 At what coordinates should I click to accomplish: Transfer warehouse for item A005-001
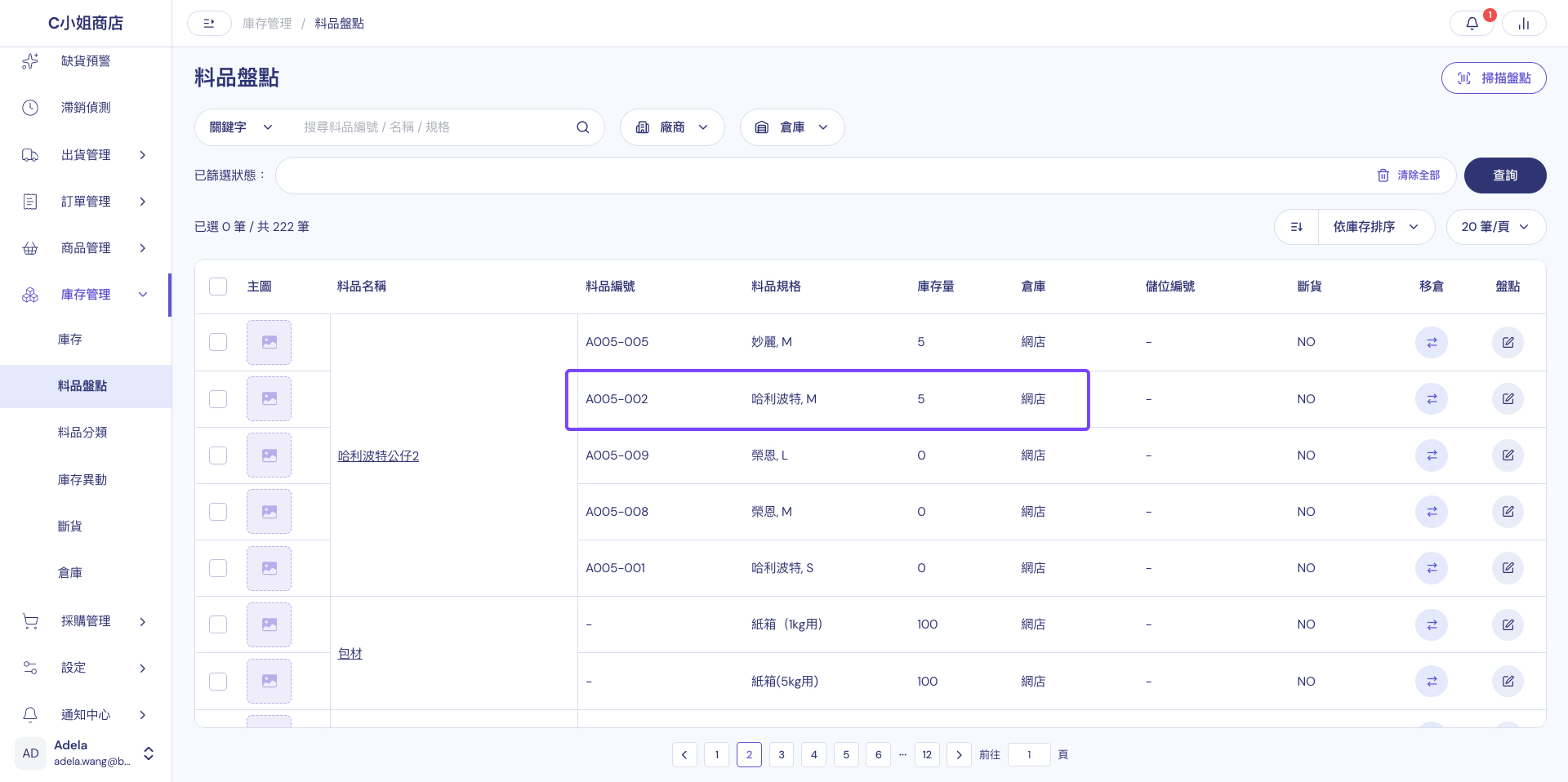1432,568
